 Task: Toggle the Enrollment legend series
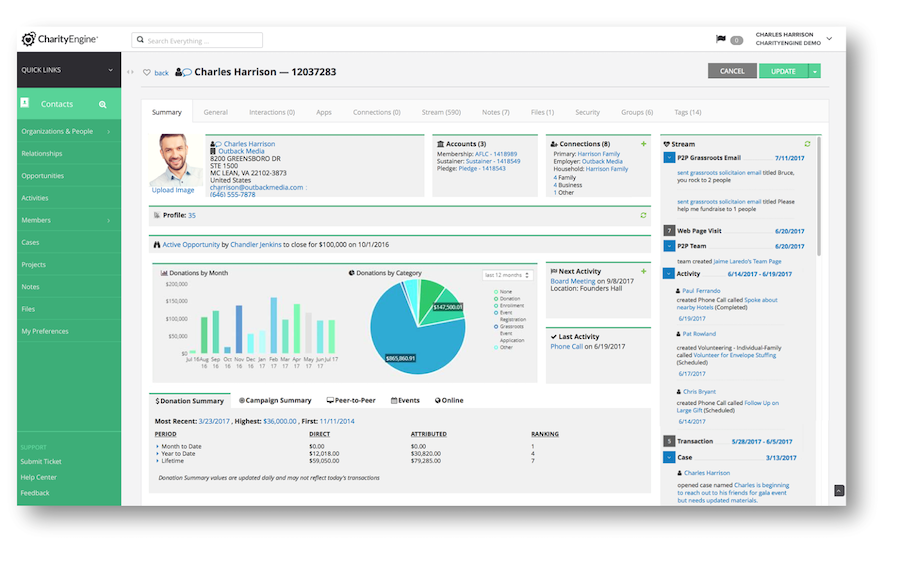click(x=509, y=305)
